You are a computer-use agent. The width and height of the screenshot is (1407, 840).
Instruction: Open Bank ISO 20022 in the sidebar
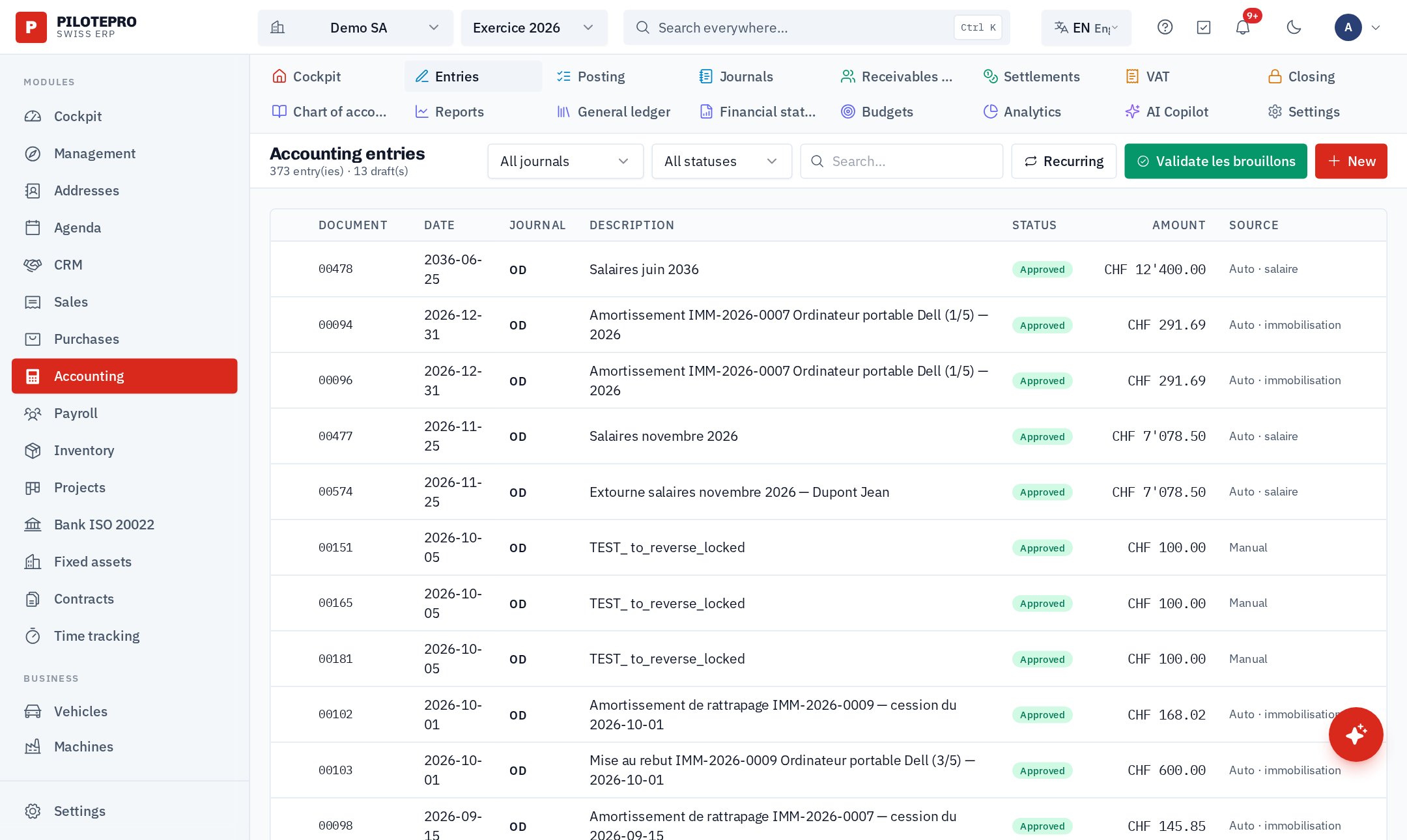(x=124, y=524)
